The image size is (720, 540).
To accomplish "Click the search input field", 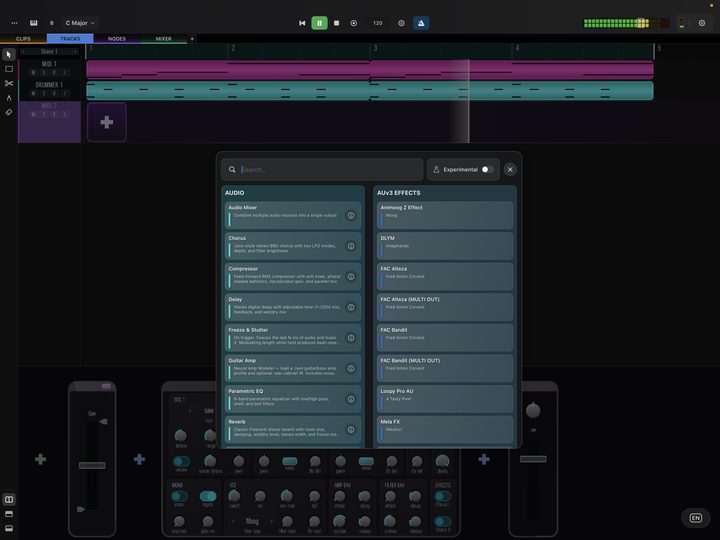I will 322,169.
